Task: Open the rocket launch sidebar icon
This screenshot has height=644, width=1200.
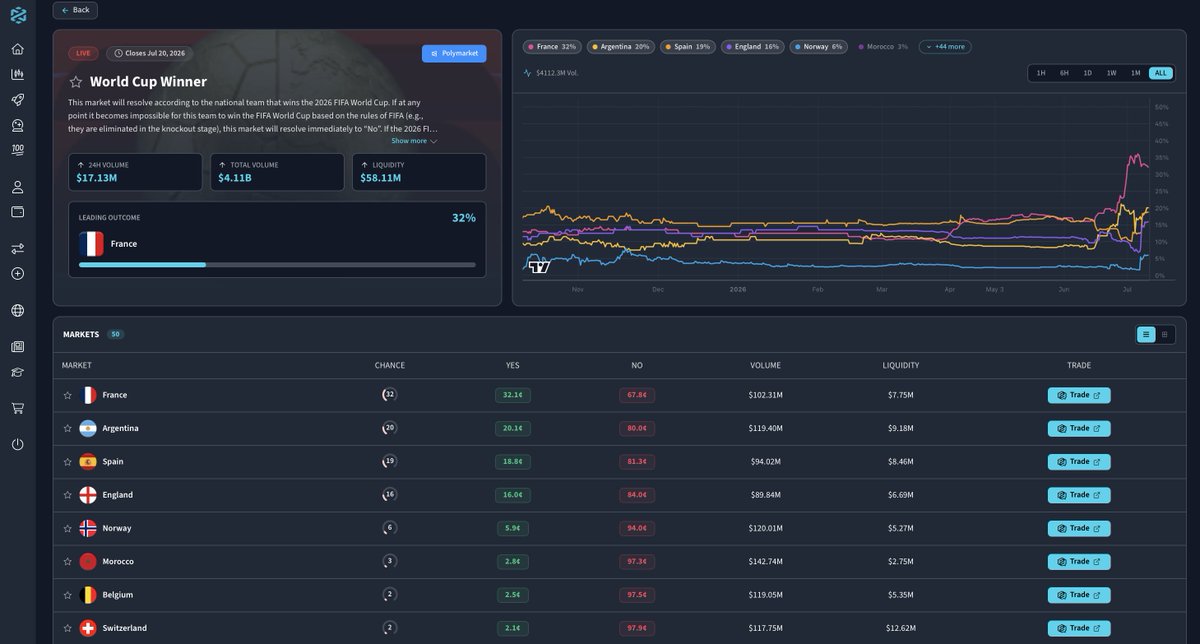Action: [17, 100]
